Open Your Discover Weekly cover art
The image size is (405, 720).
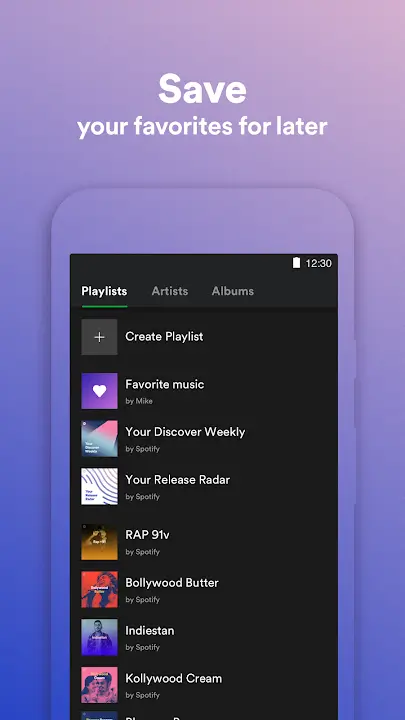pyautogui.click(x=99, y=439)
